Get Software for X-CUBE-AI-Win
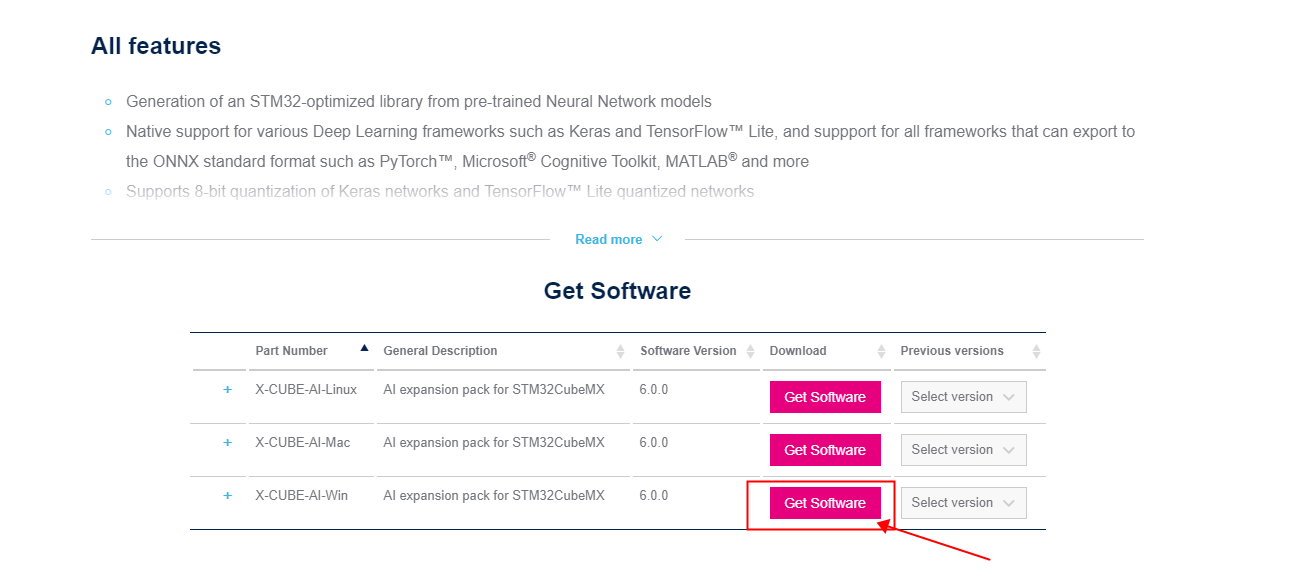 [825, 503]
